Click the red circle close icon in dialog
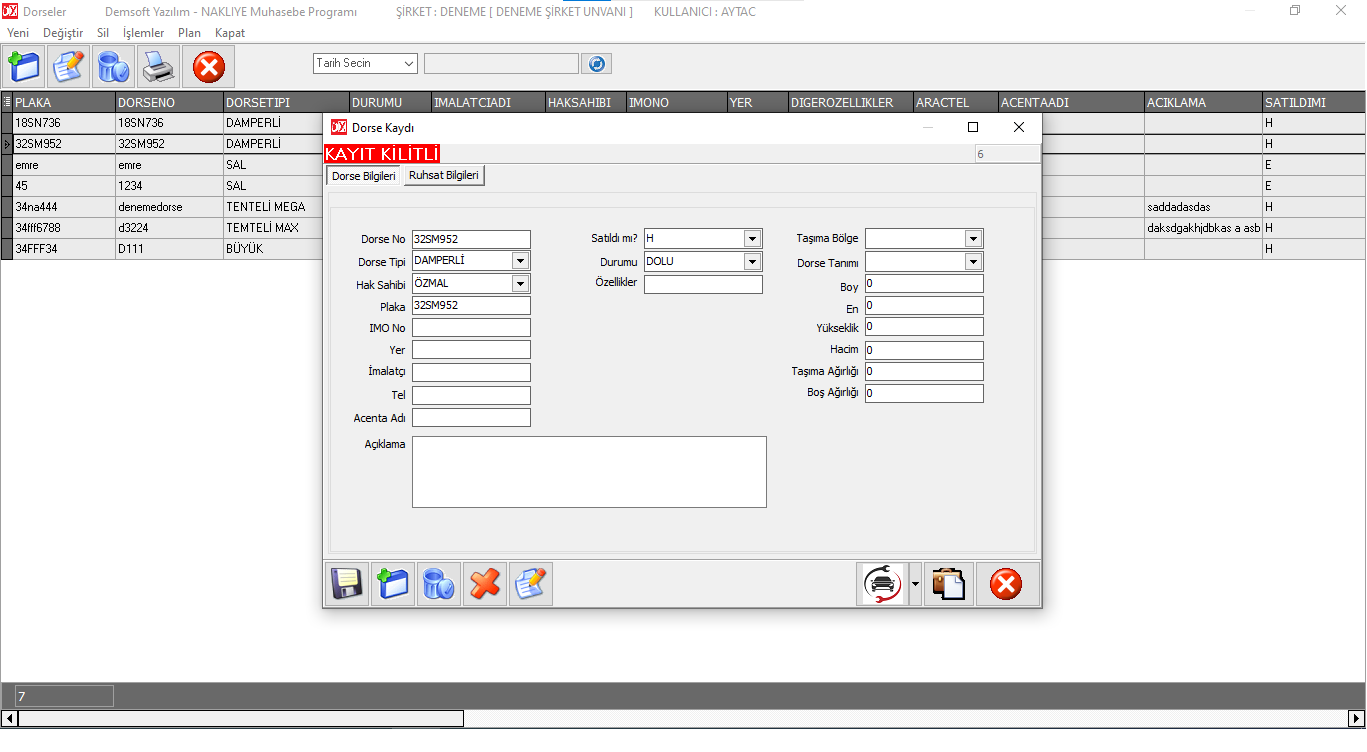The height and width of the screenshot is (752, 1367). (x=1007, y=584)
